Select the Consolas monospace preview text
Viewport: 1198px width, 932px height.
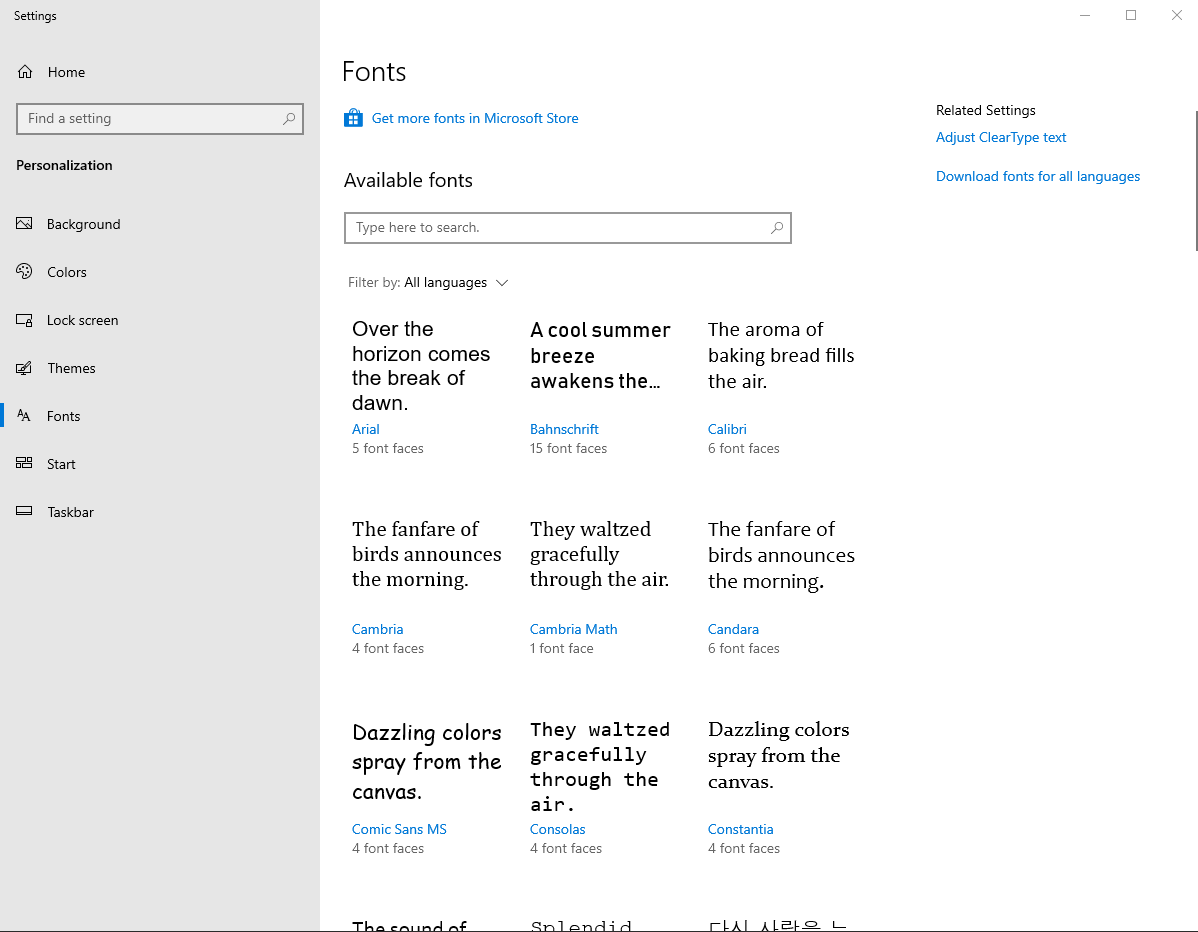coord(600,767)
